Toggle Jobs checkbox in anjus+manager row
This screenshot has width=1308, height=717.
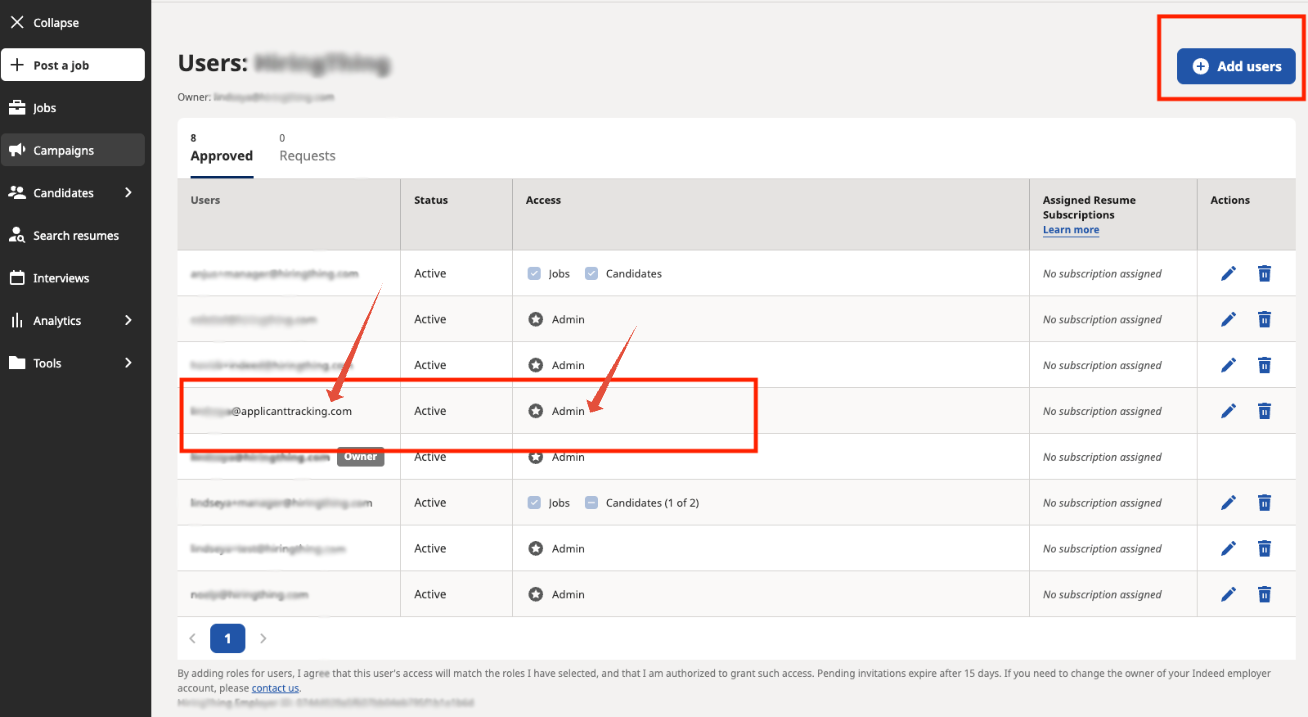534,273
